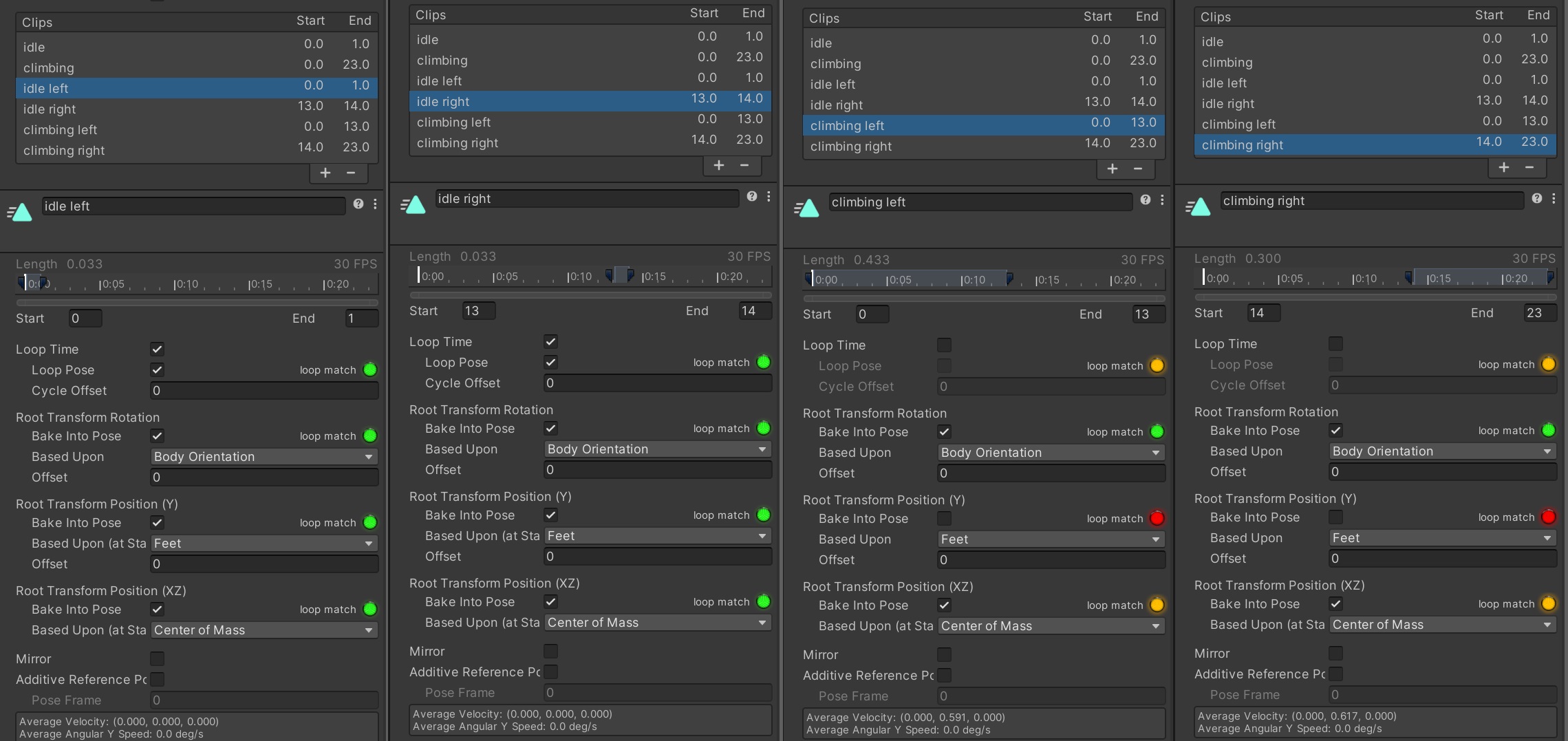This screenshot has width=1568, height=741.
Task: Enable Loop Time for the climbing right clip
Action: click(1335, 343)
